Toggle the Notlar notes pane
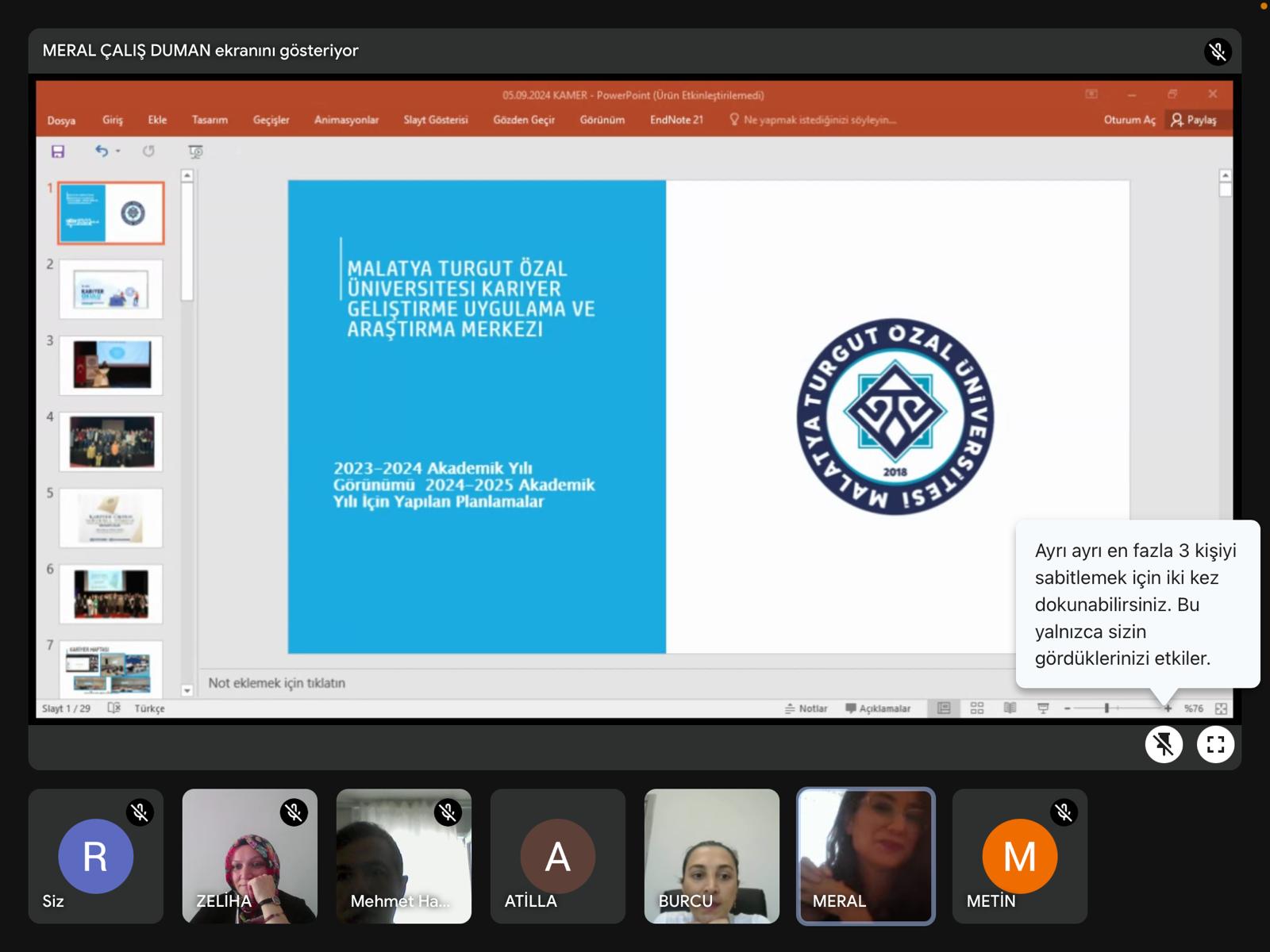Viewport: 1270px width, 952px height. 806,708
